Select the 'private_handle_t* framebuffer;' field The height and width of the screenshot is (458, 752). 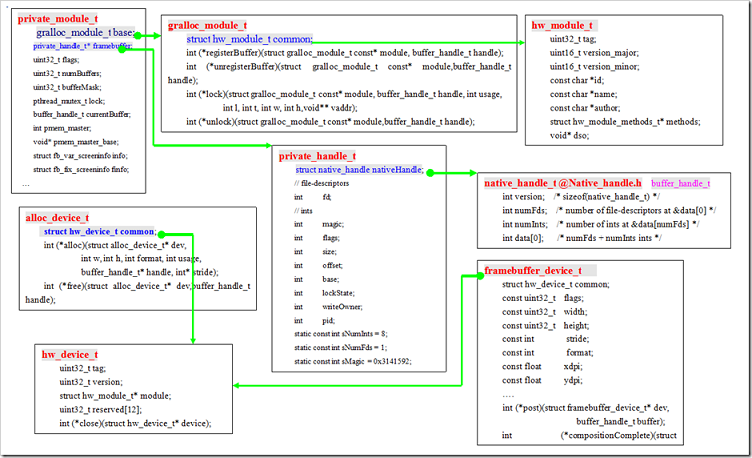pyautogui.click(x=82, y=46)
